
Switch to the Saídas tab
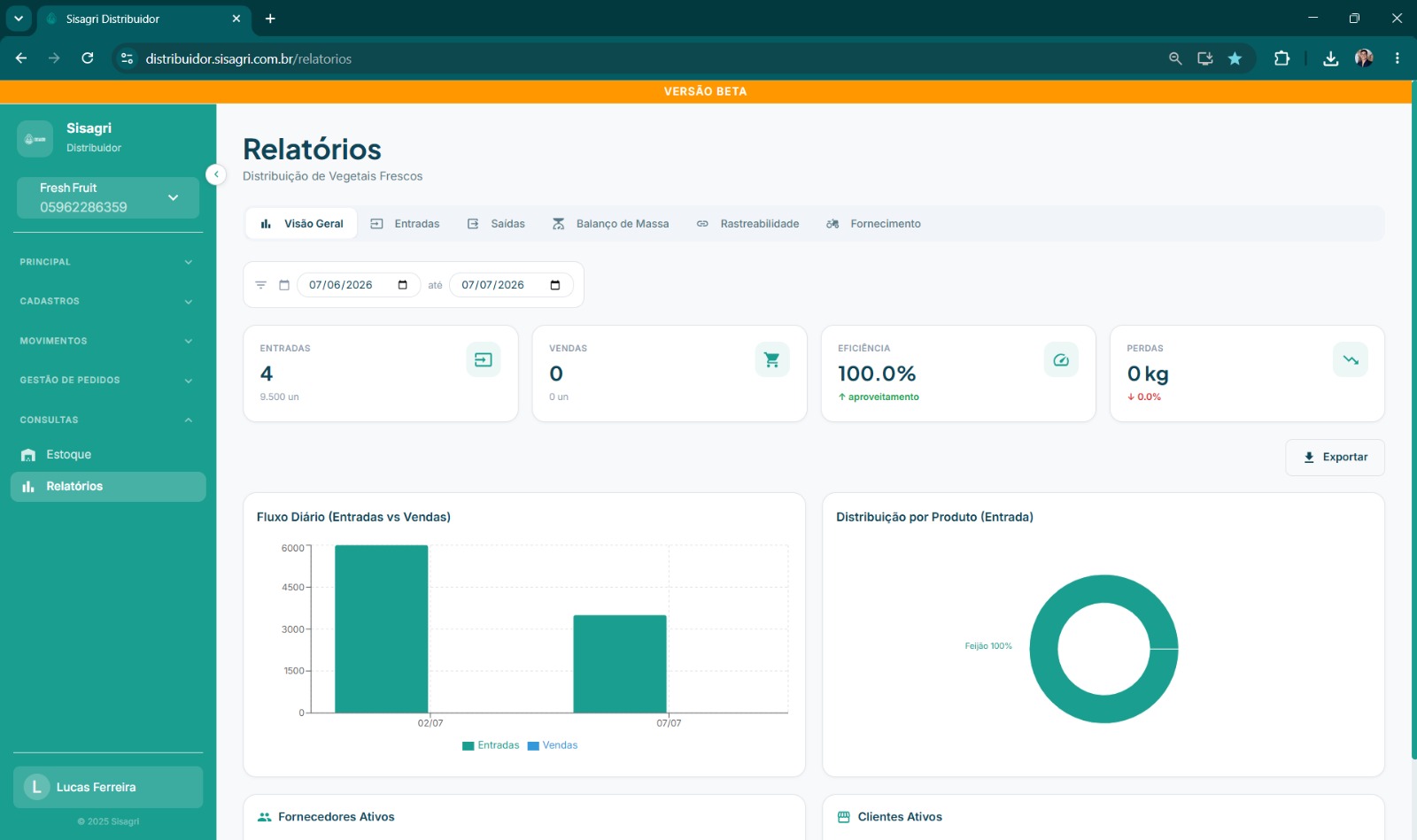(496, 224)
